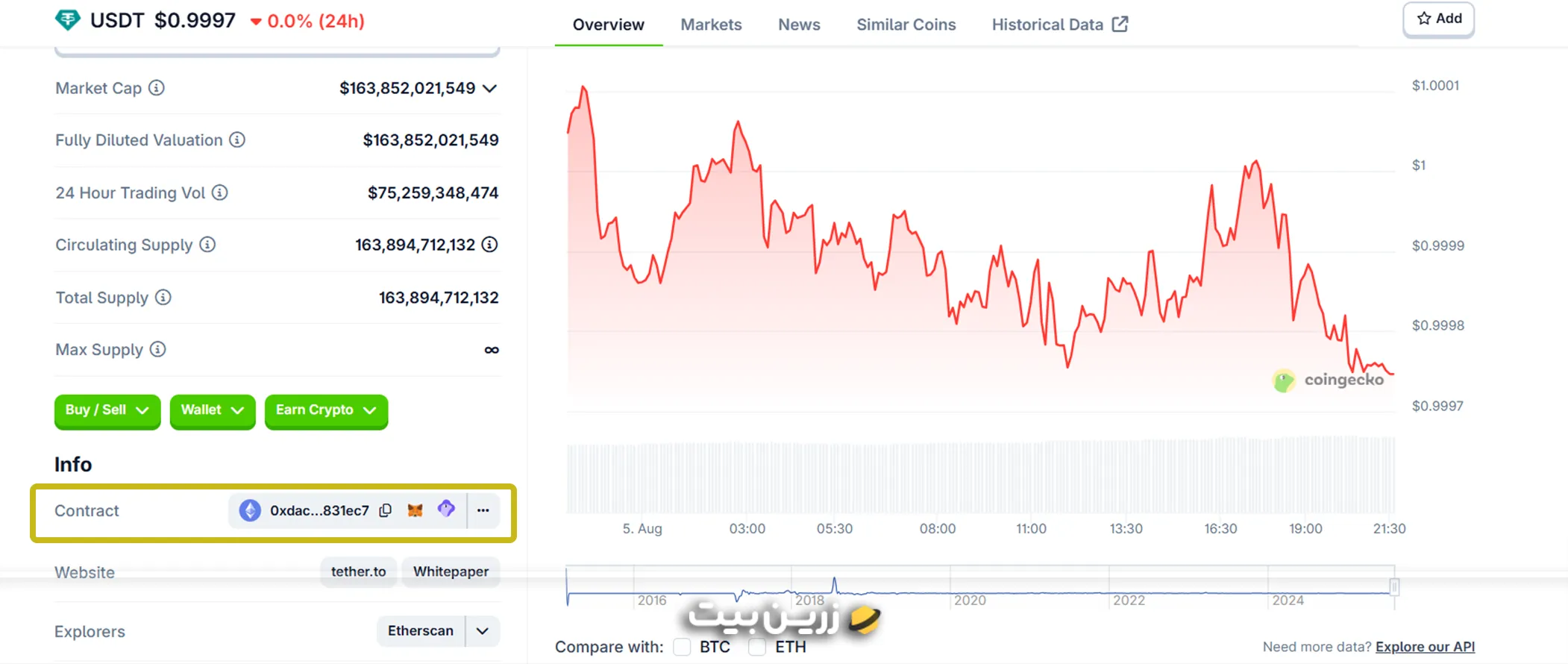Click right handle of chart range navigator
1568x664 pixels.
pos(1393,587)
